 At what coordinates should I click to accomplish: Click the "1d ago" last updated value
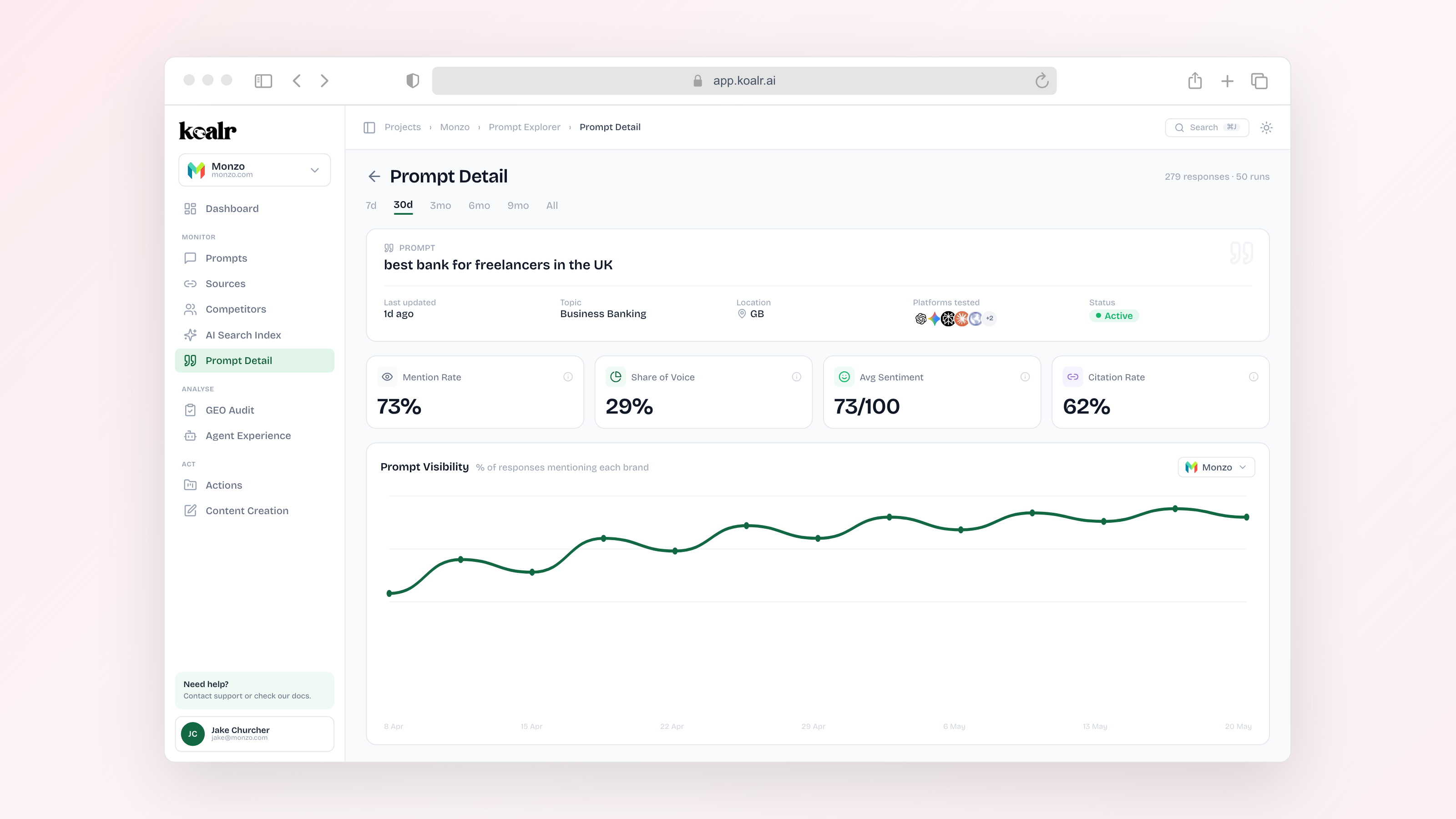click(x=399, y=314)
